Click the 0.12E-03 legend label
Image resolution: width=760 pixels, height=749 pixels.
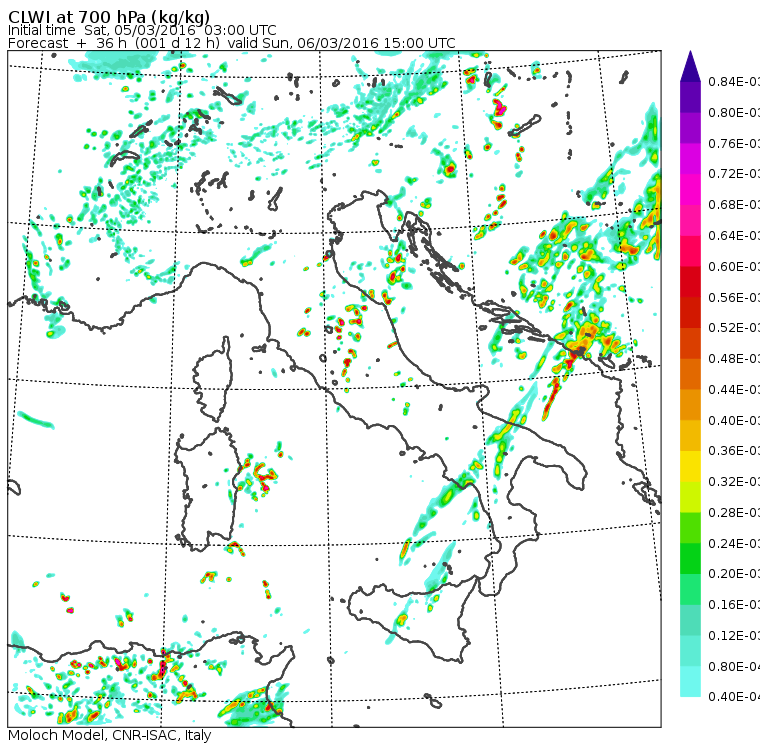734,636
